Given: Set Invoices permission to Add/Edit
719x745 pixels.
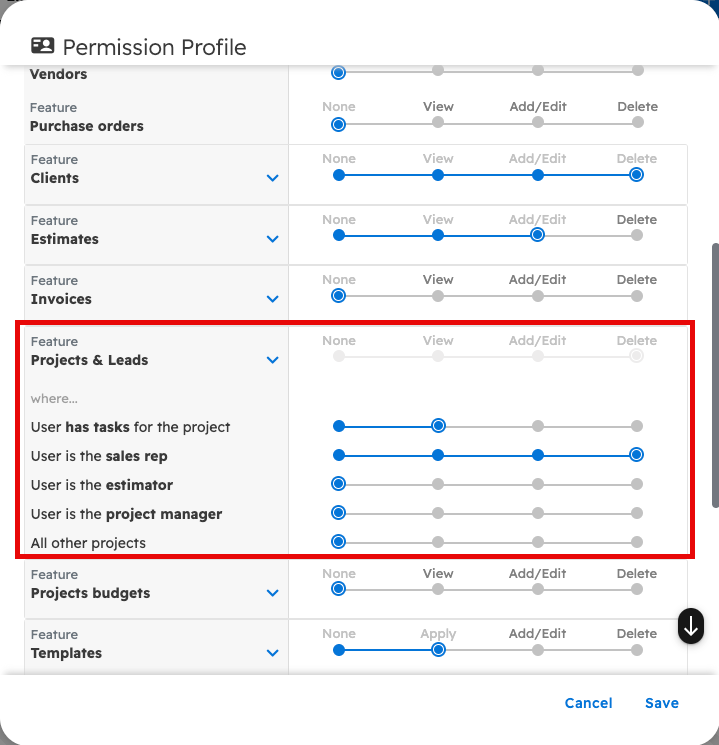Looking at the screenshot, I should point(538,295).
